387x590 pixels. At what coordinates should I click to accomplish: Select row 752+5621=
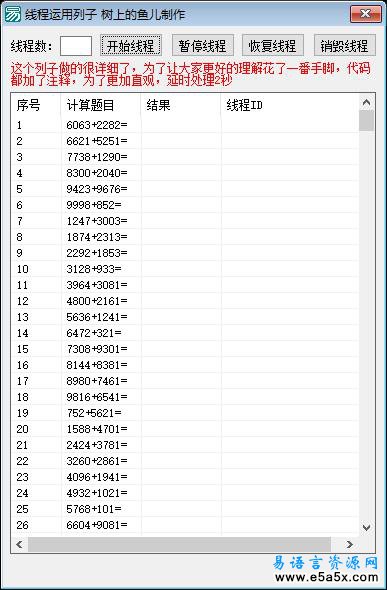click(x=185, y=413)
